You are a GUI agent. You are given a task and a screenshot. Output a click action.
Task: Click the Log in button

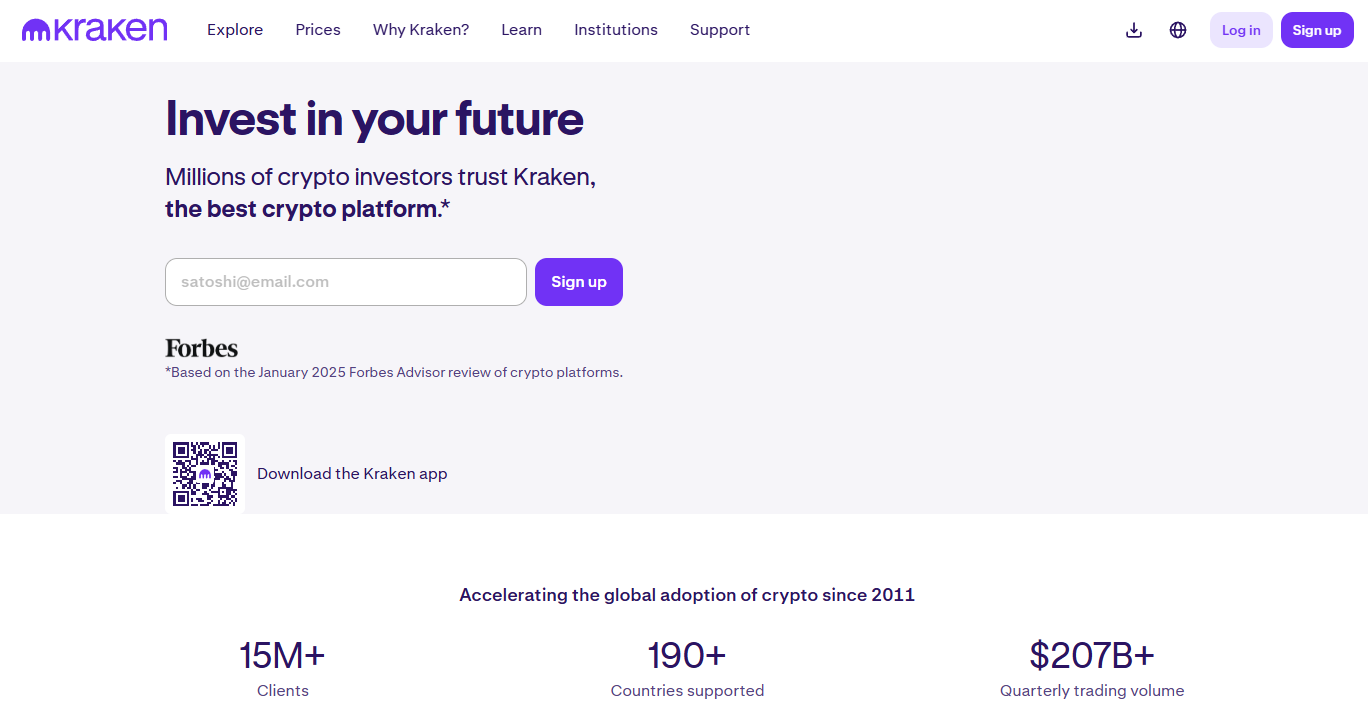tap(1241, 30)
